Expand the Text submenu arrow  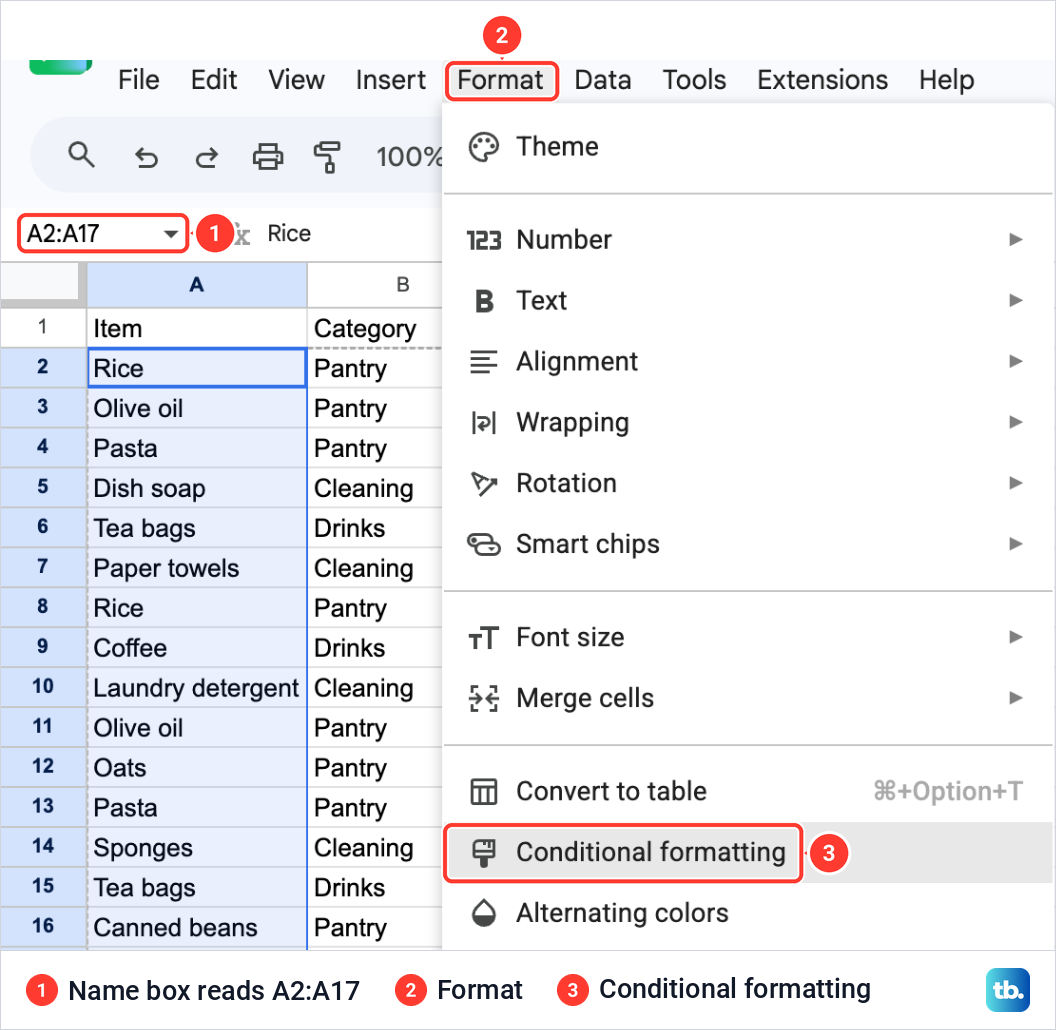tap(1016, 300)
